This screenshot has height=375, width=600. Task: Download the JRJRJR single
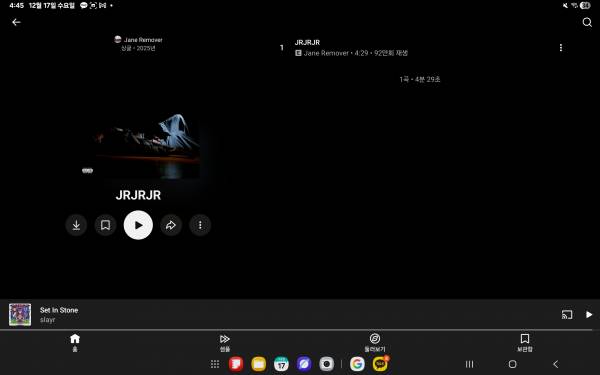[76, 225]
